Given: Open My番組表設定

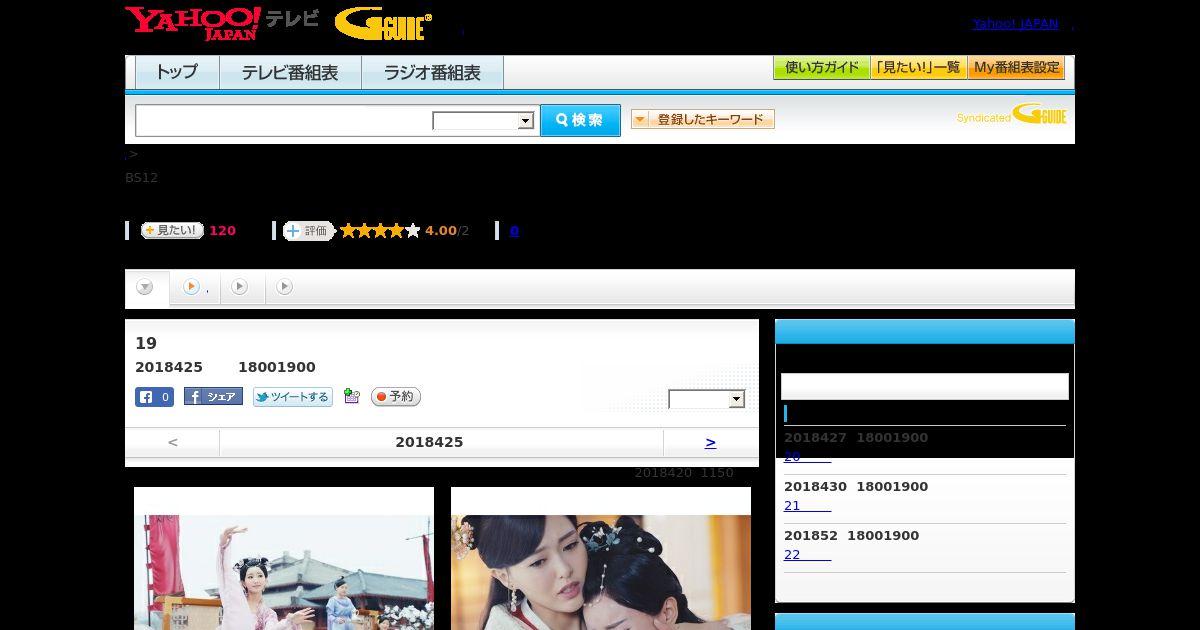Looking at the screenshot, I should pyautogui.click(x=1016, y=68).
